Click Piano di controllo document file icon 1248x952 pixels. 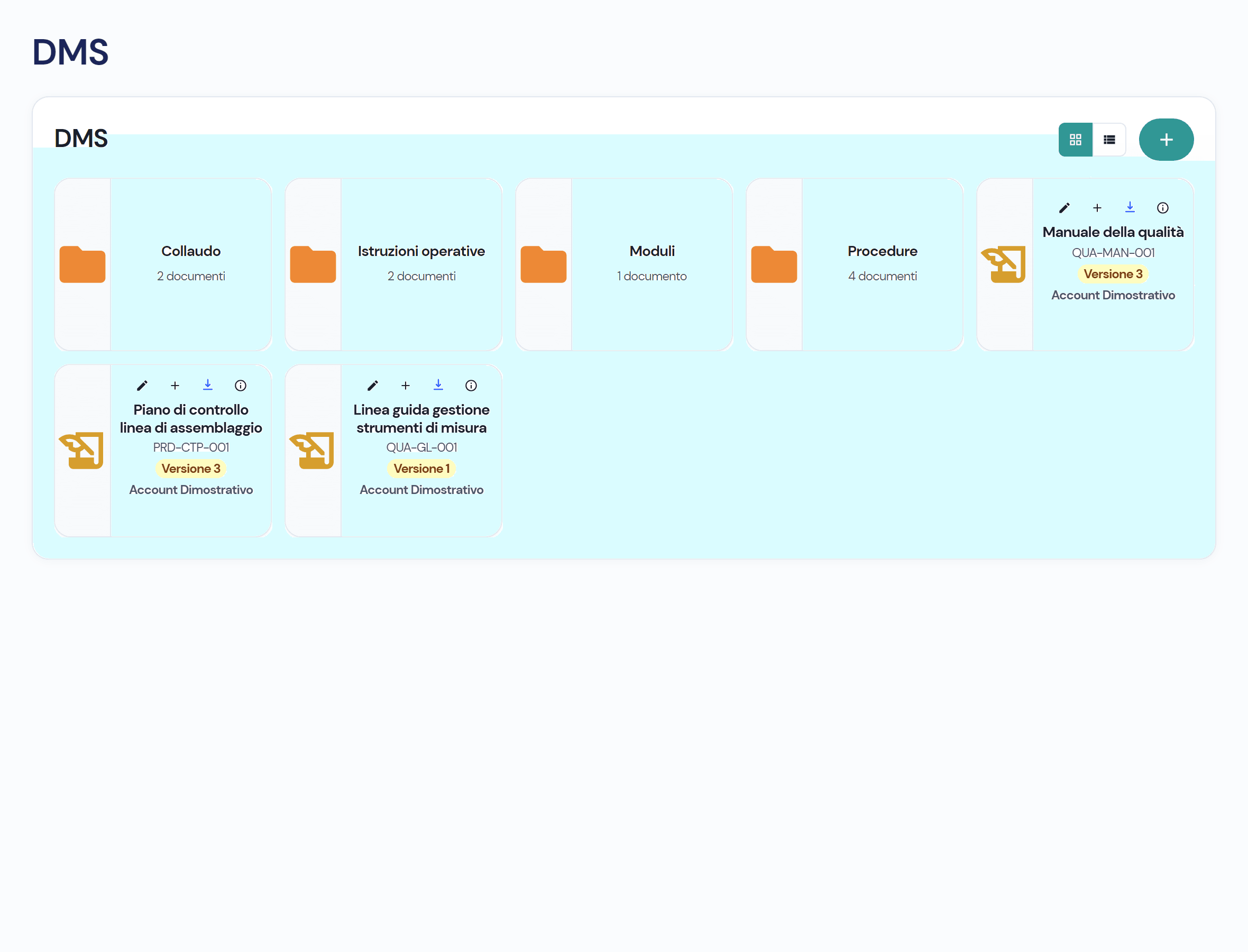(81, 451)
